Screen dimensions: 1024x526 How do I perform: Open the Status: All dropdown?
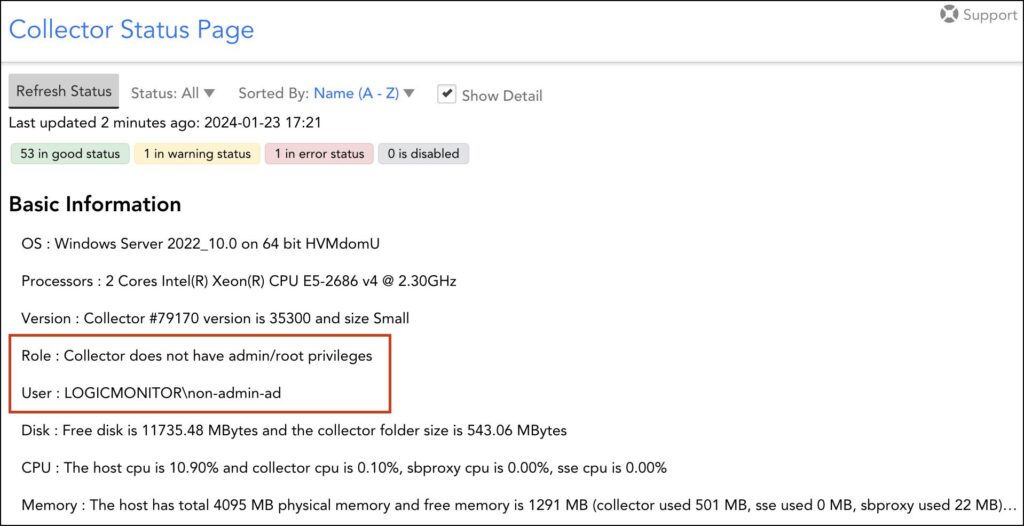click(x=173, y=93)
